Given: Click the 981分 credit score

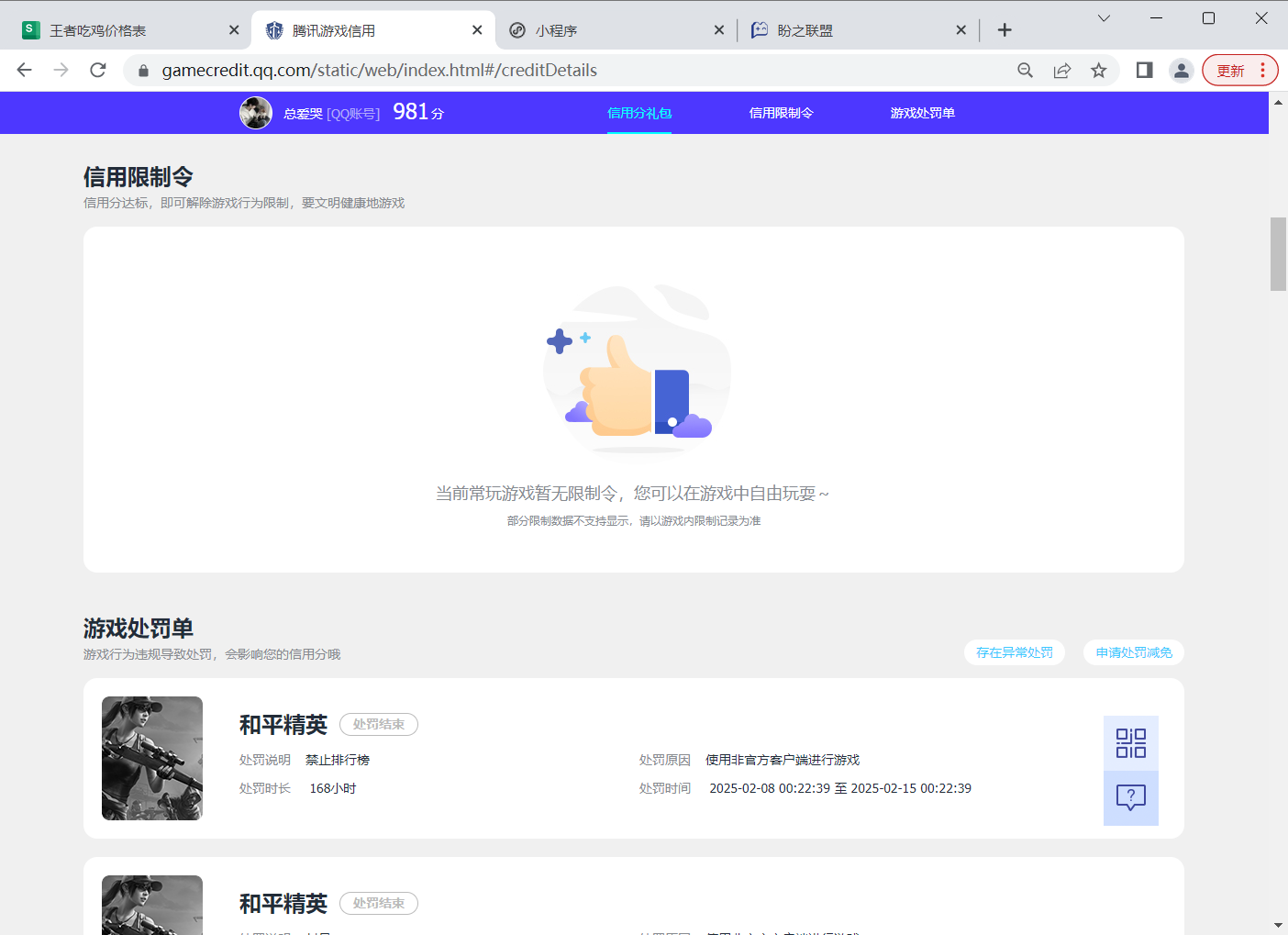Looking at the screenshot, I should [418, 112].
